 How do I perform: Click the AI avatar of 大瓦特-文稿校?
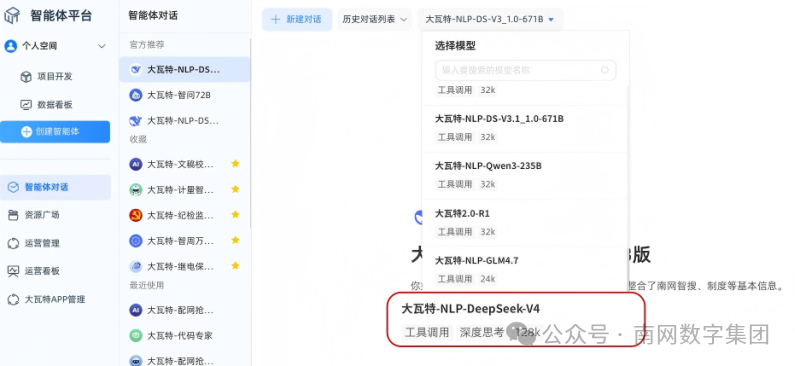[x=135, y=164]
